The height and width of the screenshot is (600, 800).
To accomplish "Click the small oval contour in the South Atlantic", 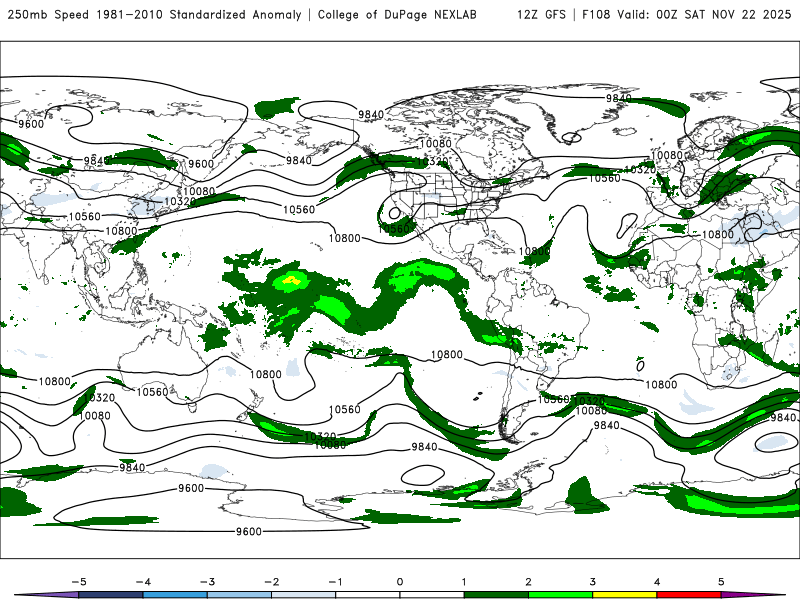I will tap(640, 366).
